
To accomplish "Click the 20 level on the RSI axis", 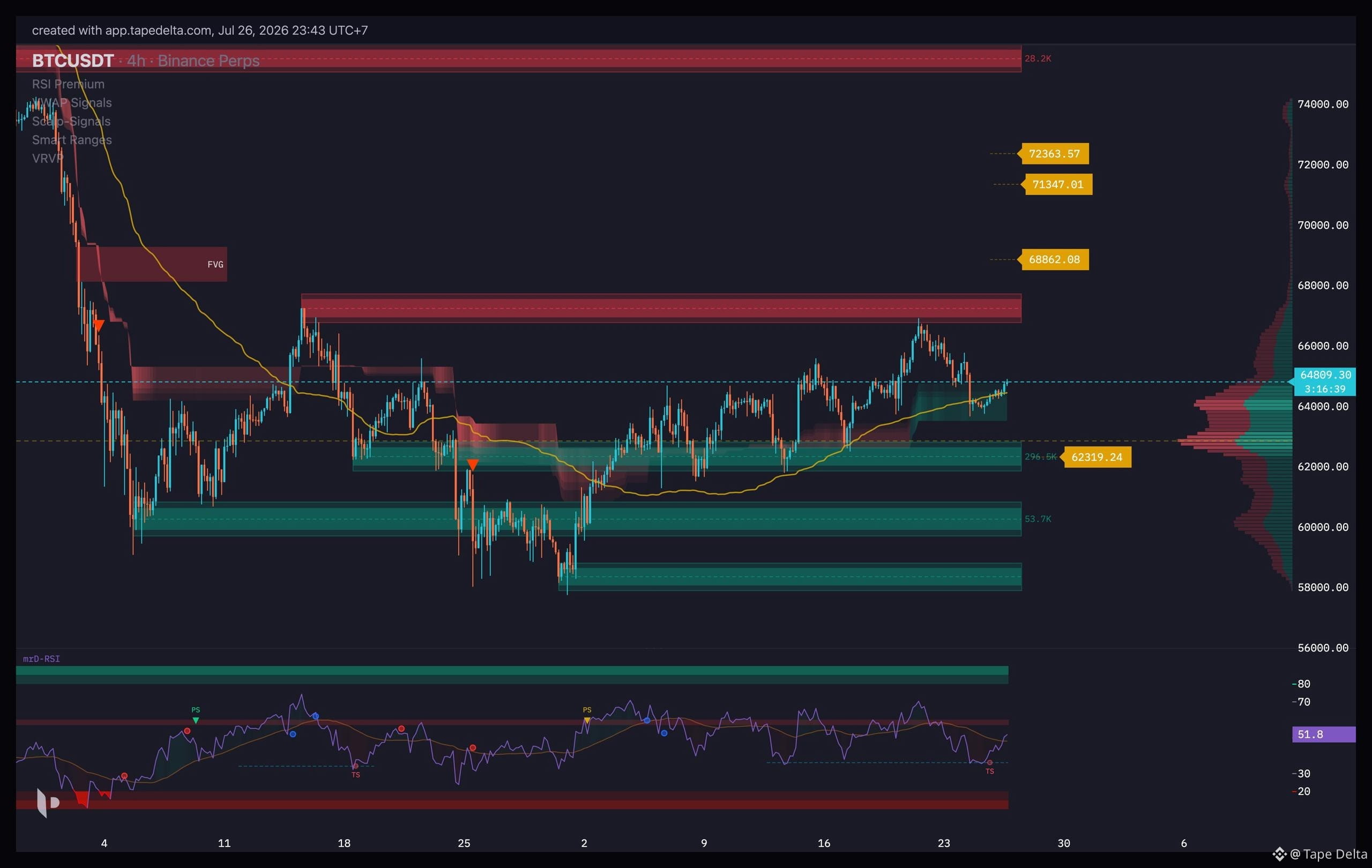I will pyautogui.click(x=1303, y=791).
